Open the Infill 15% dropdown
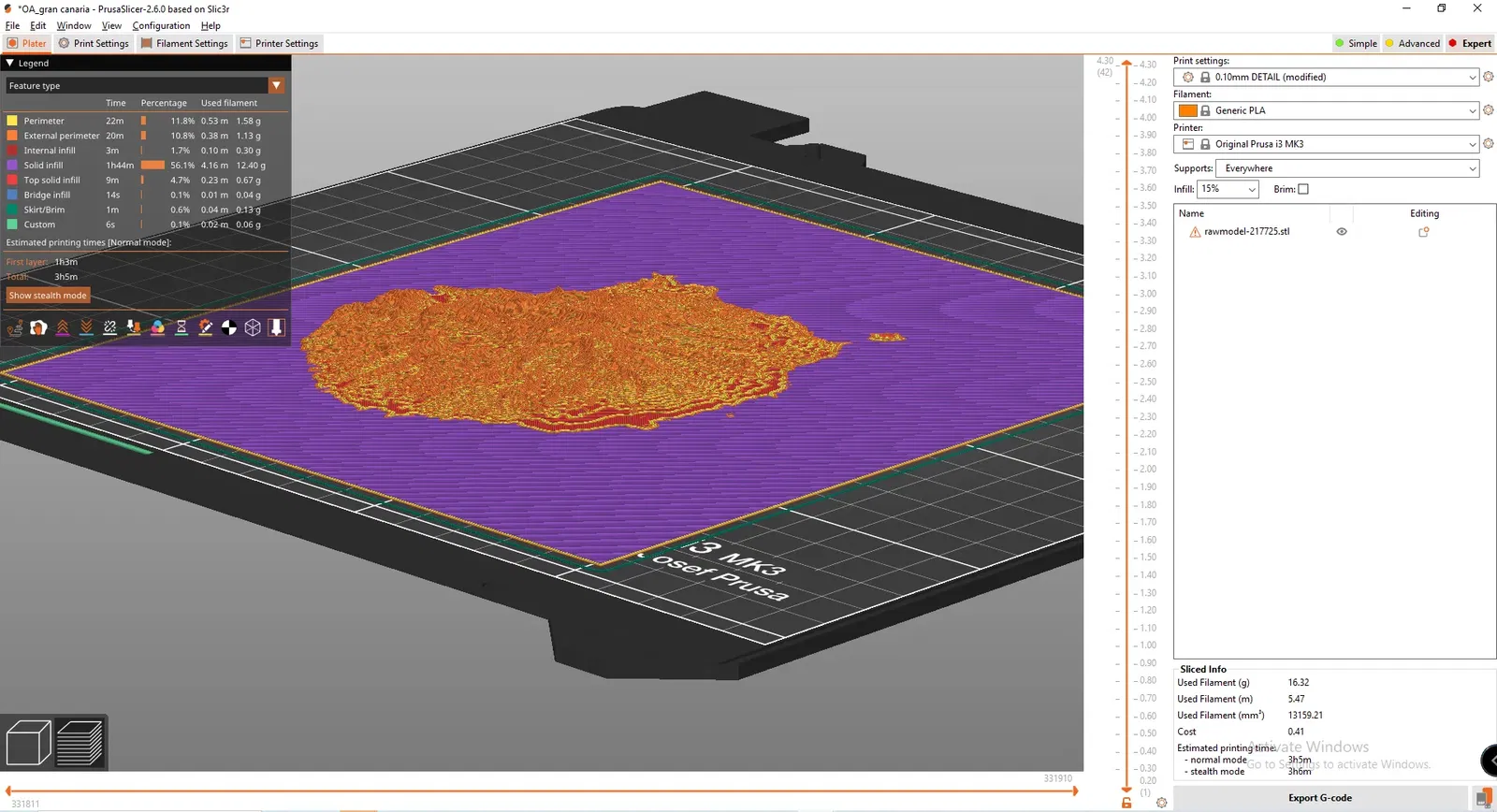 pos(1228,189)
